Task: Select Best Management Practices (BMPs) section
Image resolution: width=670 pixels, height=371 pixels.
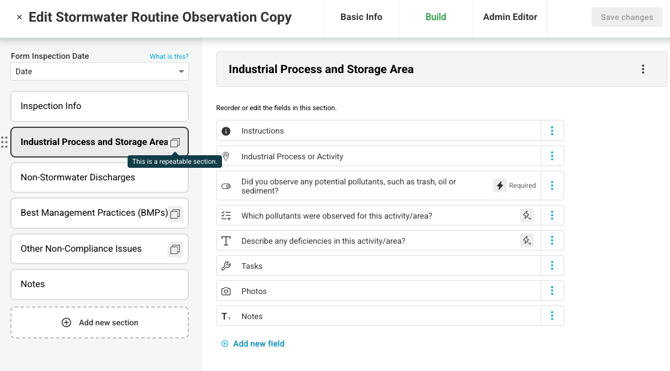Action: (100, 213)
